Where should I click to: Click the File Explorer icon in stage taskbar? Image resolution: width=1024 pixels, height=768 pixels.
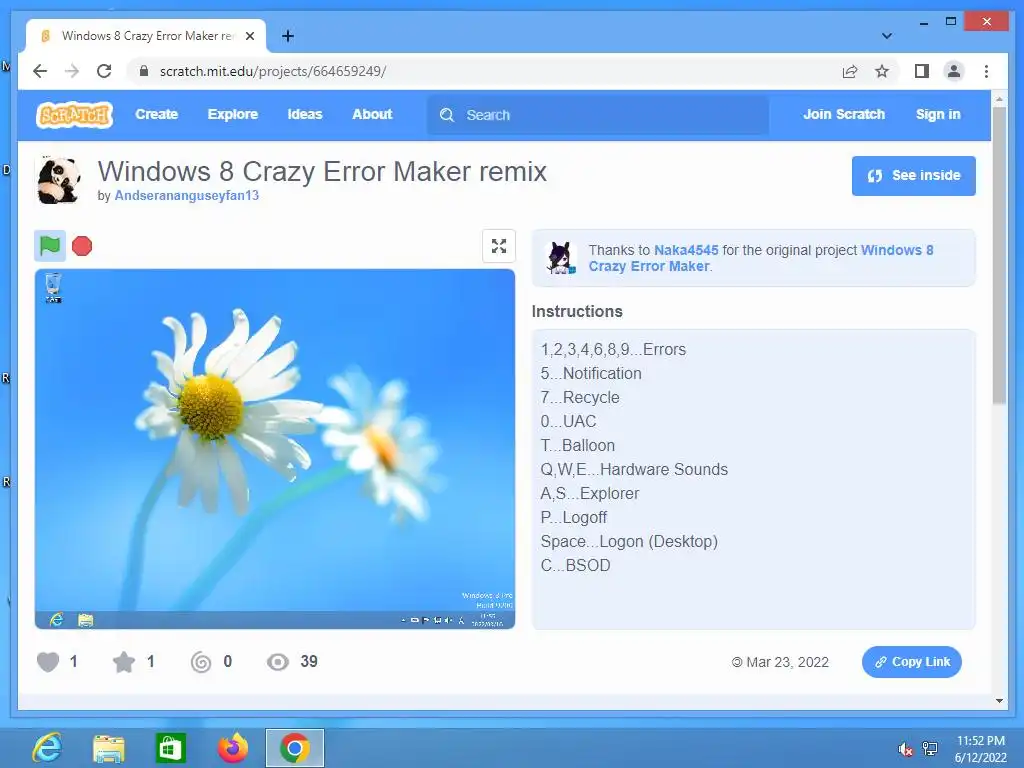click(86, 620)
